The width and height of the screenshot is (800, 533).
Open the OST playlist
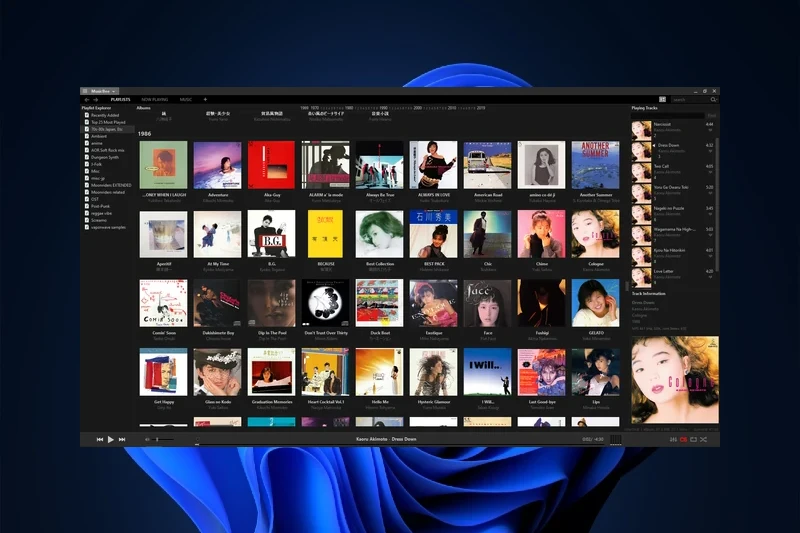pyautogui.click(x=95, y=199)
